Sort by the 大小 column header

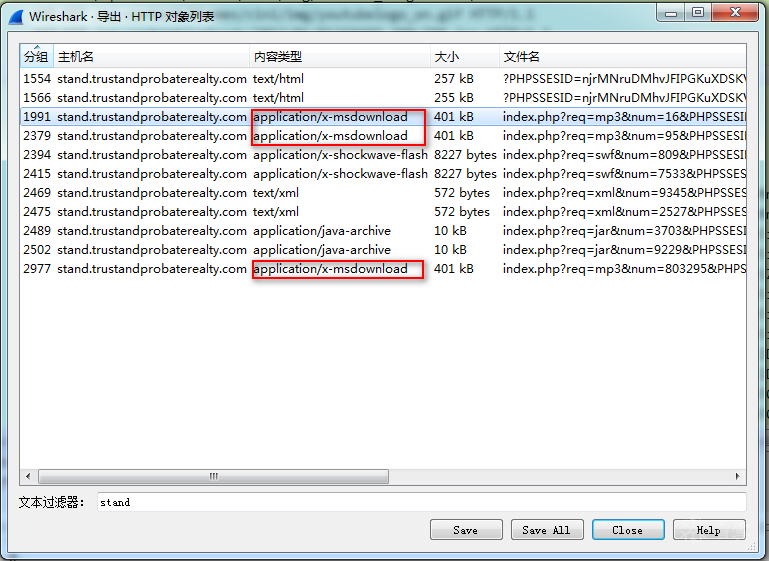tap(465, 56)
